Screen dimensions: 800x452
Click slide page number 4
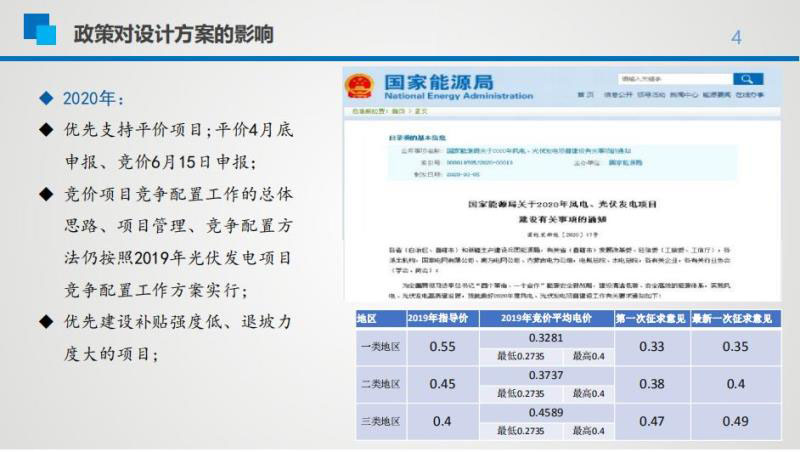[x=737, y=38]
